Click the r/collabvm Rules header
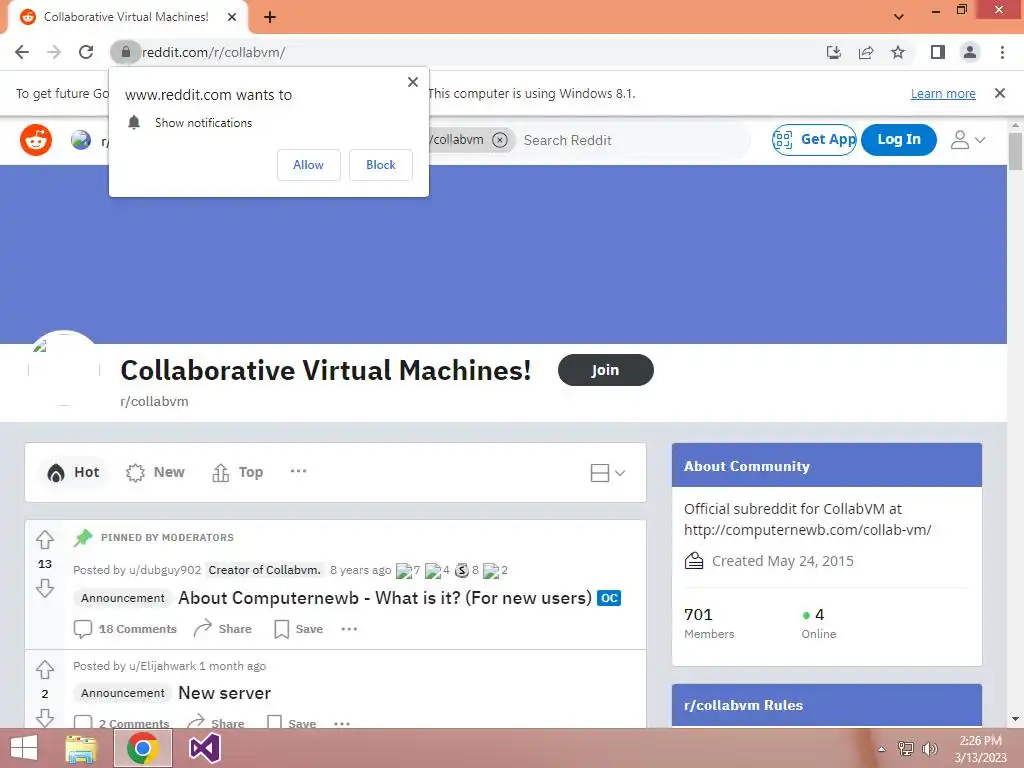The height and width of the screenshot is (768, 1024). (x=827, y=705)
